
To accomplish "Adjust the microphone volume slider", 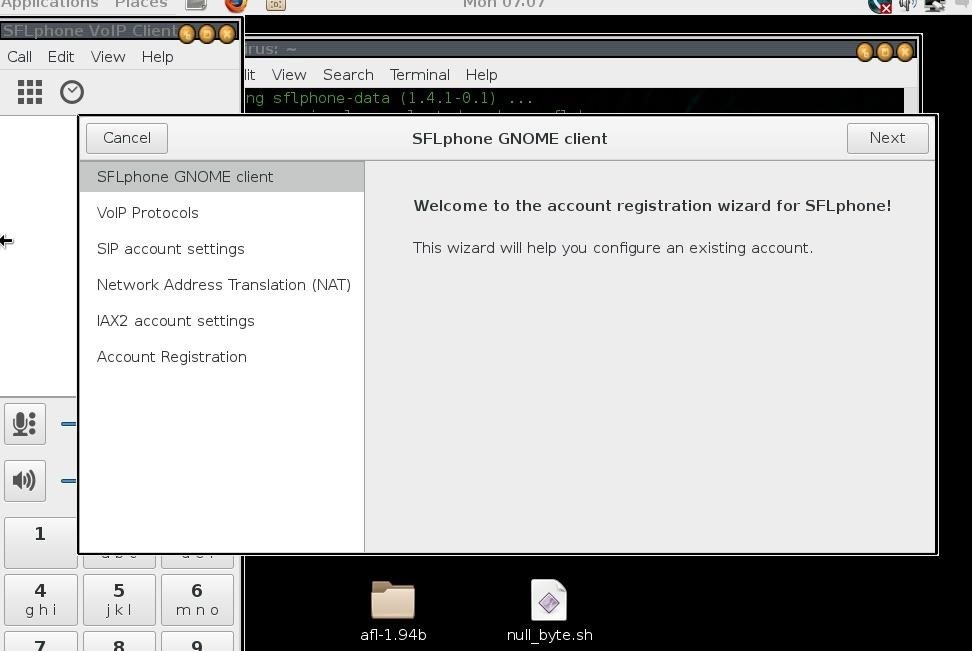I will [x=68, y=424].
